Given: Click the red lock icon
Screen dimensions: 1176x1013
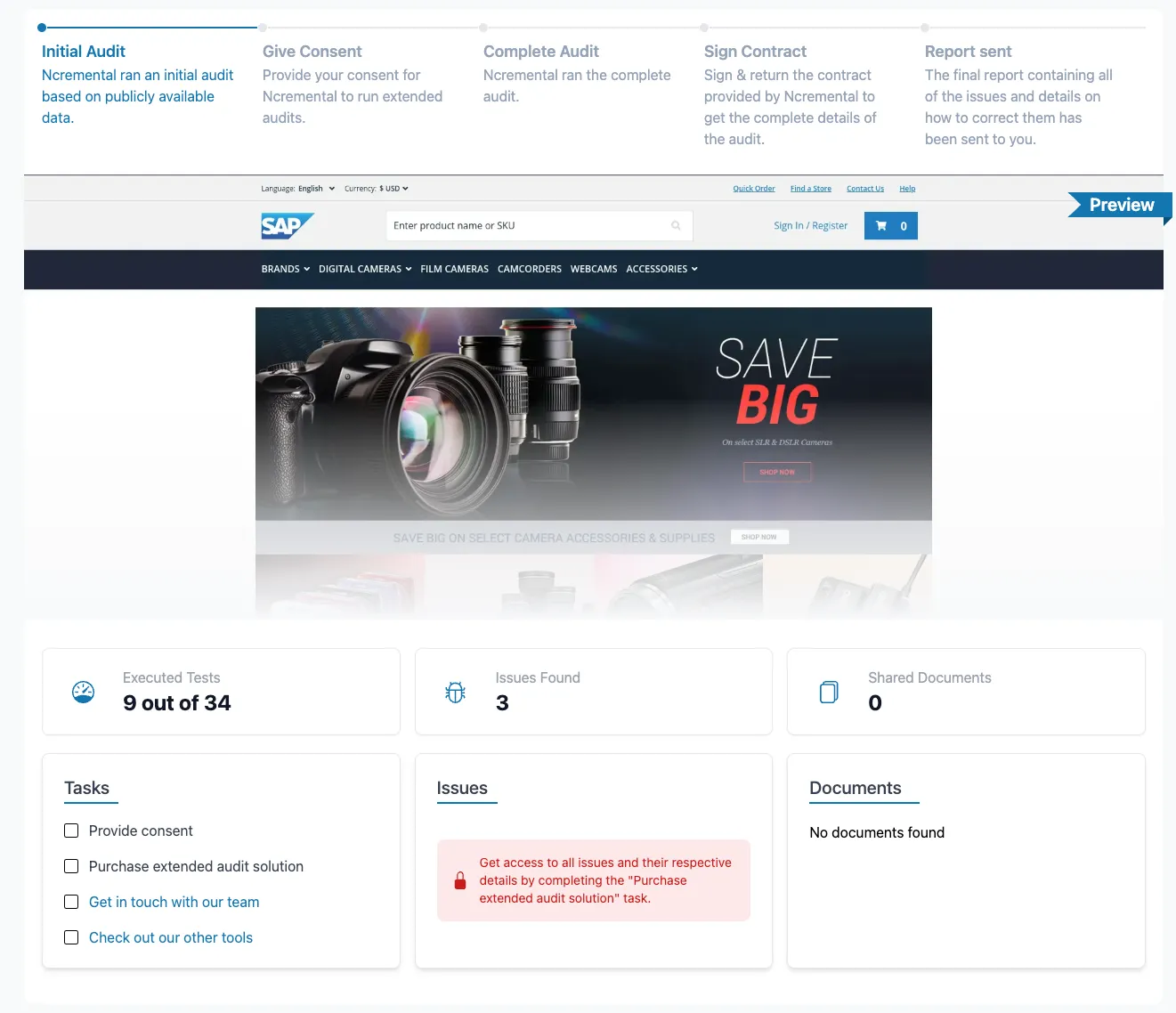Looking at the screenshot, I should [x=460, y=880].
